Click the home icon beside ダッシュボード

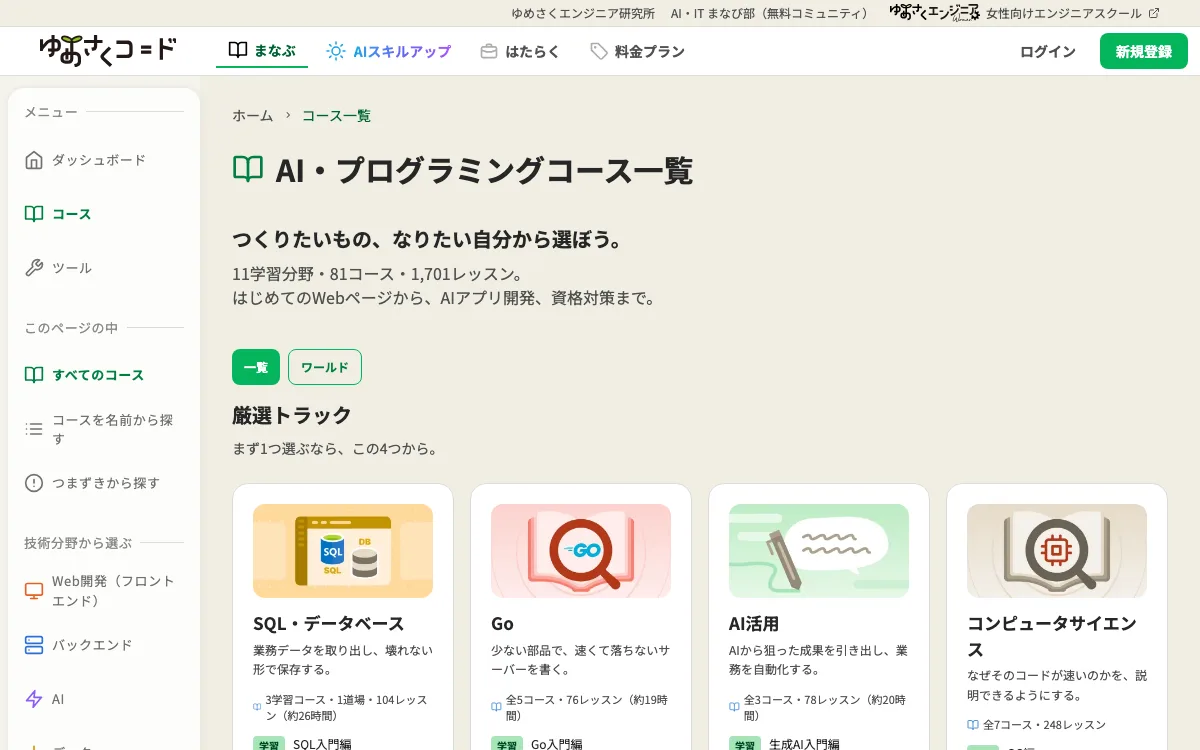pos(34,160)
